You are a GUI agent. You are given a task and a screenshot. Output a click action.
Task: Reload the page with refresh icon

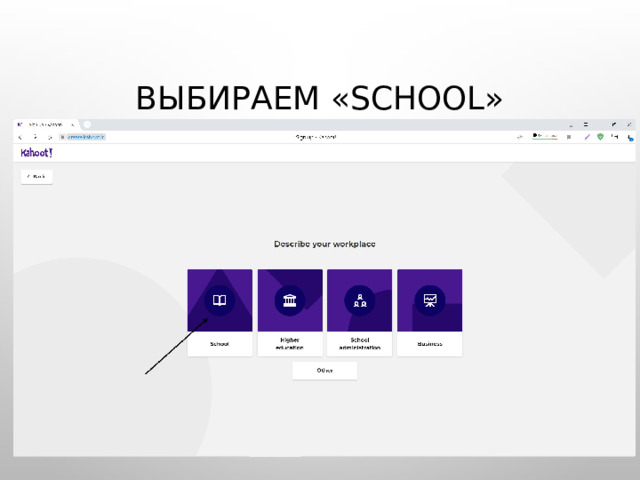(x=50, y=137)
